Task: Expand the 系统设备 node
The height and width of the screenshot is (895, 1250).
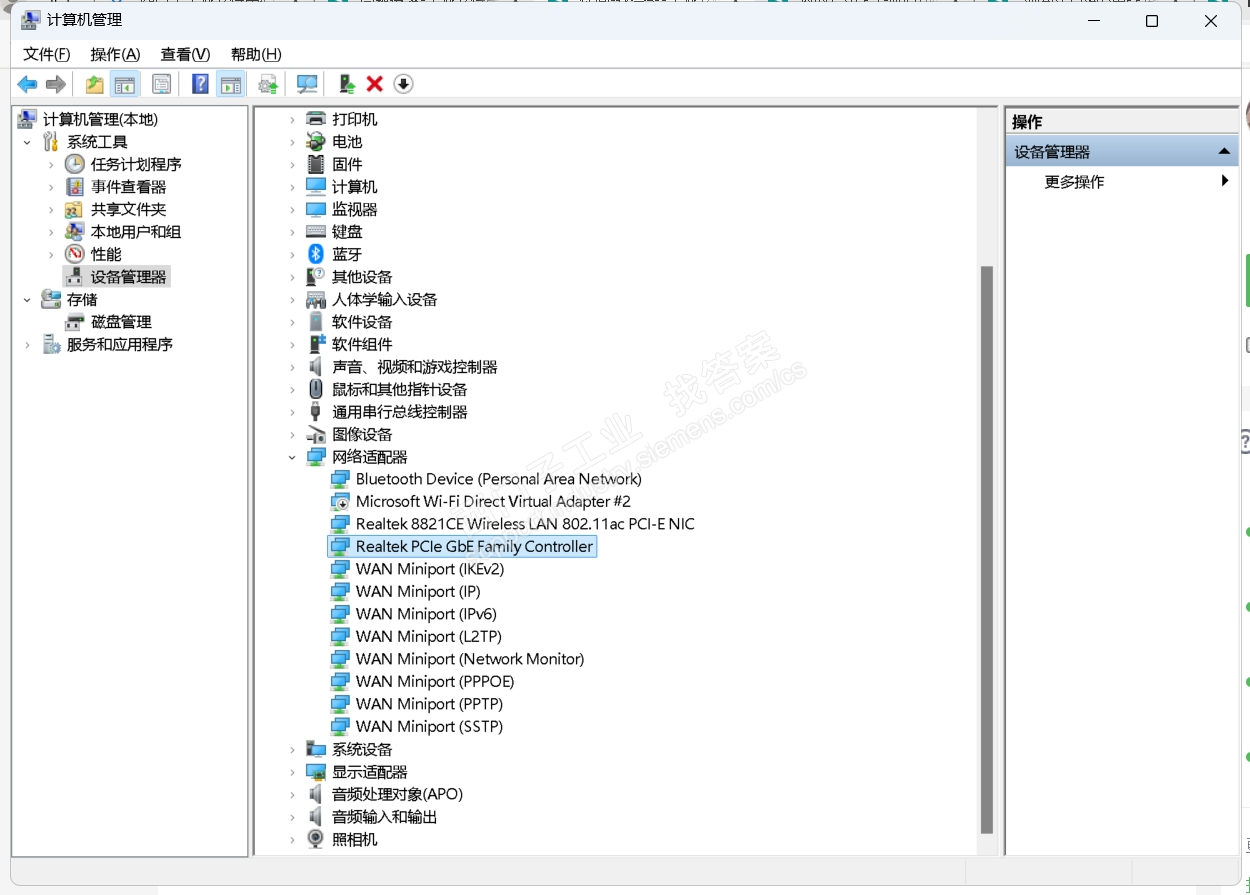Action: click(x=292, y=749)
